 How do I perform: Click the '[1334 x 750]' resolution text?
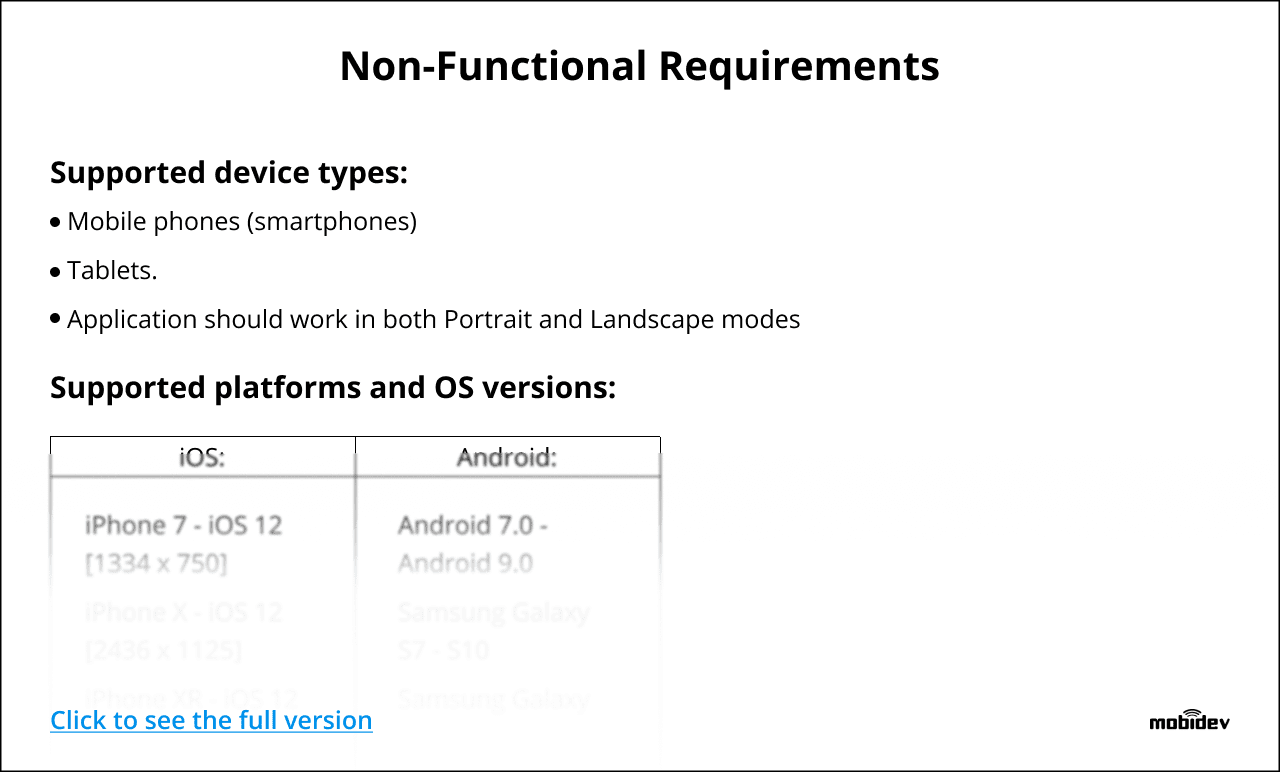(x=156, y=564)
